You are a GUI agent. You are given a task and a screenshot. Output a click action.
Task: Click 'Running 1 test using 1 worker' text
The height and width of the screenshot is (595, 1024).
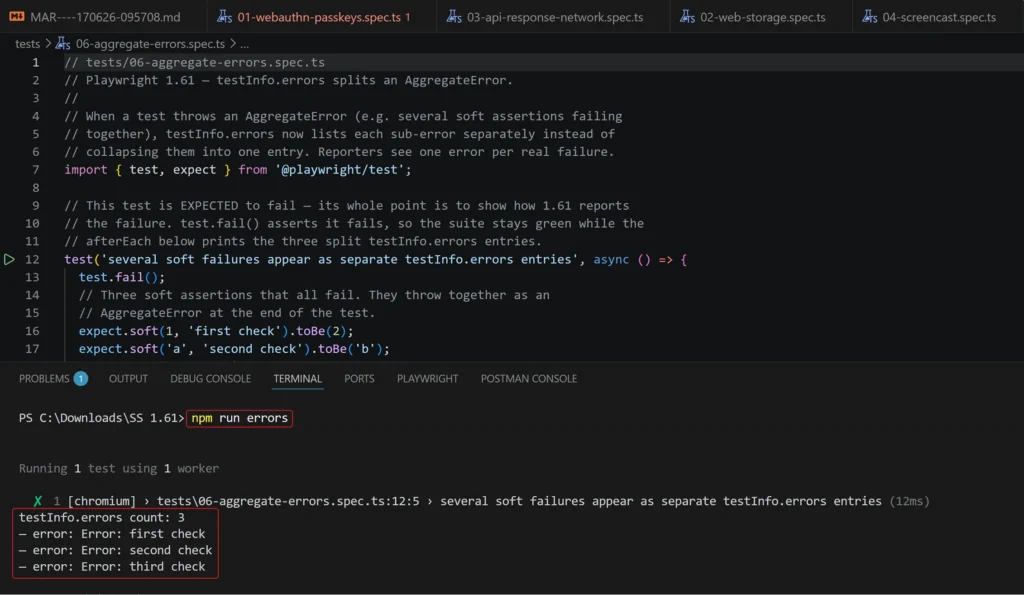[119, 469]
